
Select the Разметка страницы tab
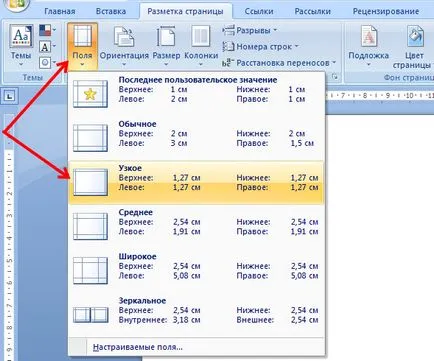pos(185,11)
